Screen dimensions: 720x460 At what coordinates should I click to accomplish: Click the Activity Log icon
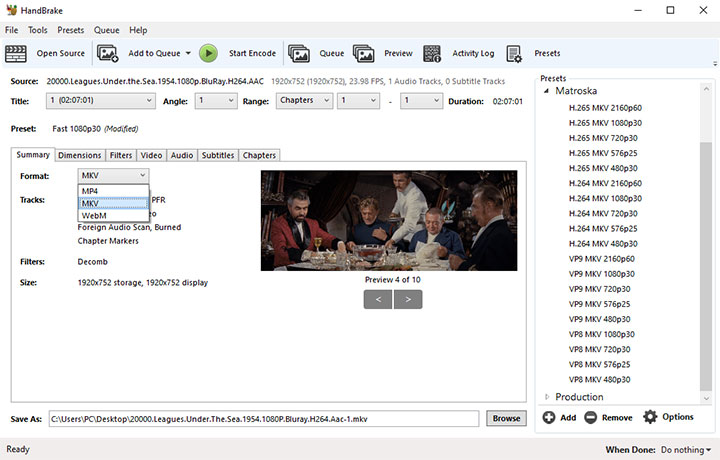coord(432,54)
